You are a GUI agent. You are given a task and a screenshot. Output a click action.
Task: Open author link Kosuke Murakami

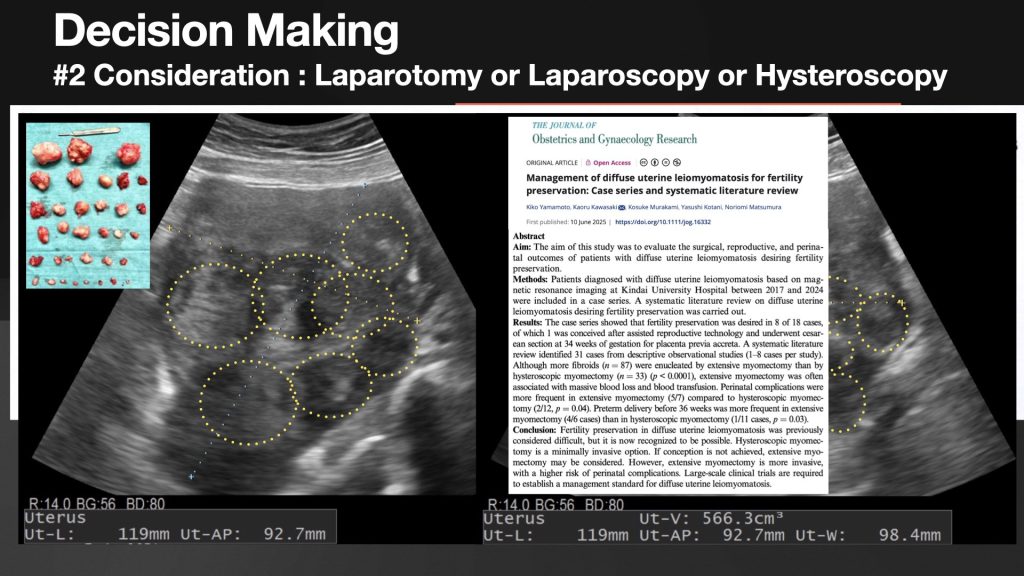click(653, 207)
